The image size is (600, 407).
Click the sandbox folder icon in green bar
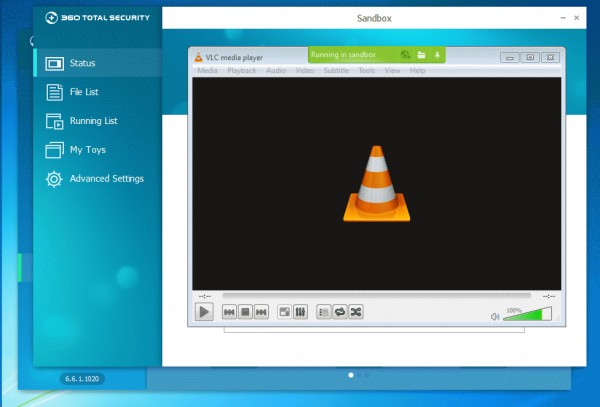click(421, 55)
